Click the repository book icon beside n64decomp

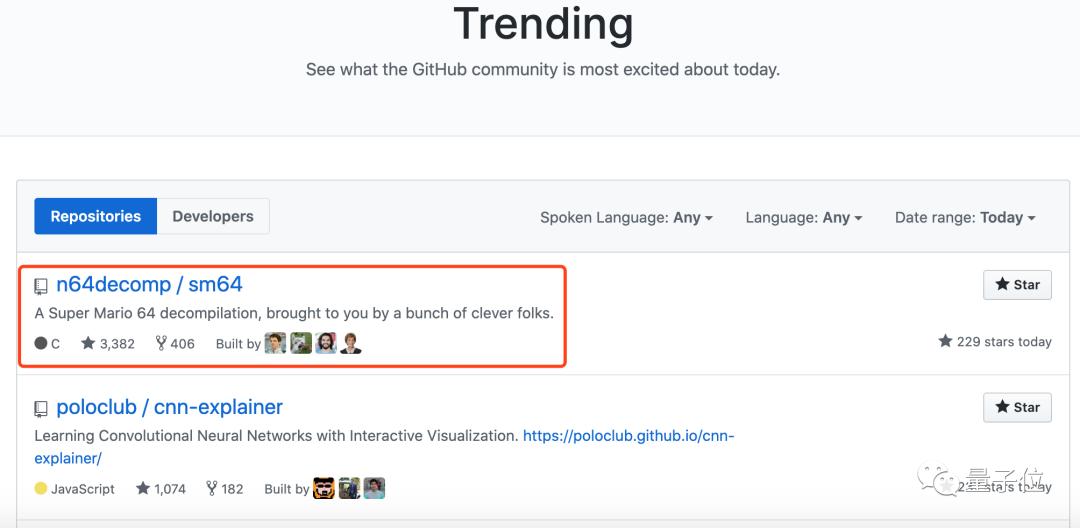(41, 286)
